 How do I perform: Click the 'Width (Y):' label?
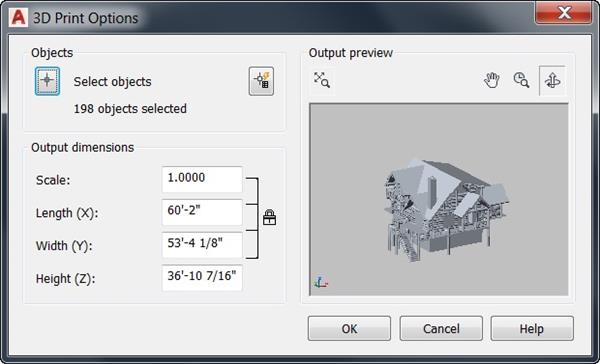point(64,246)
